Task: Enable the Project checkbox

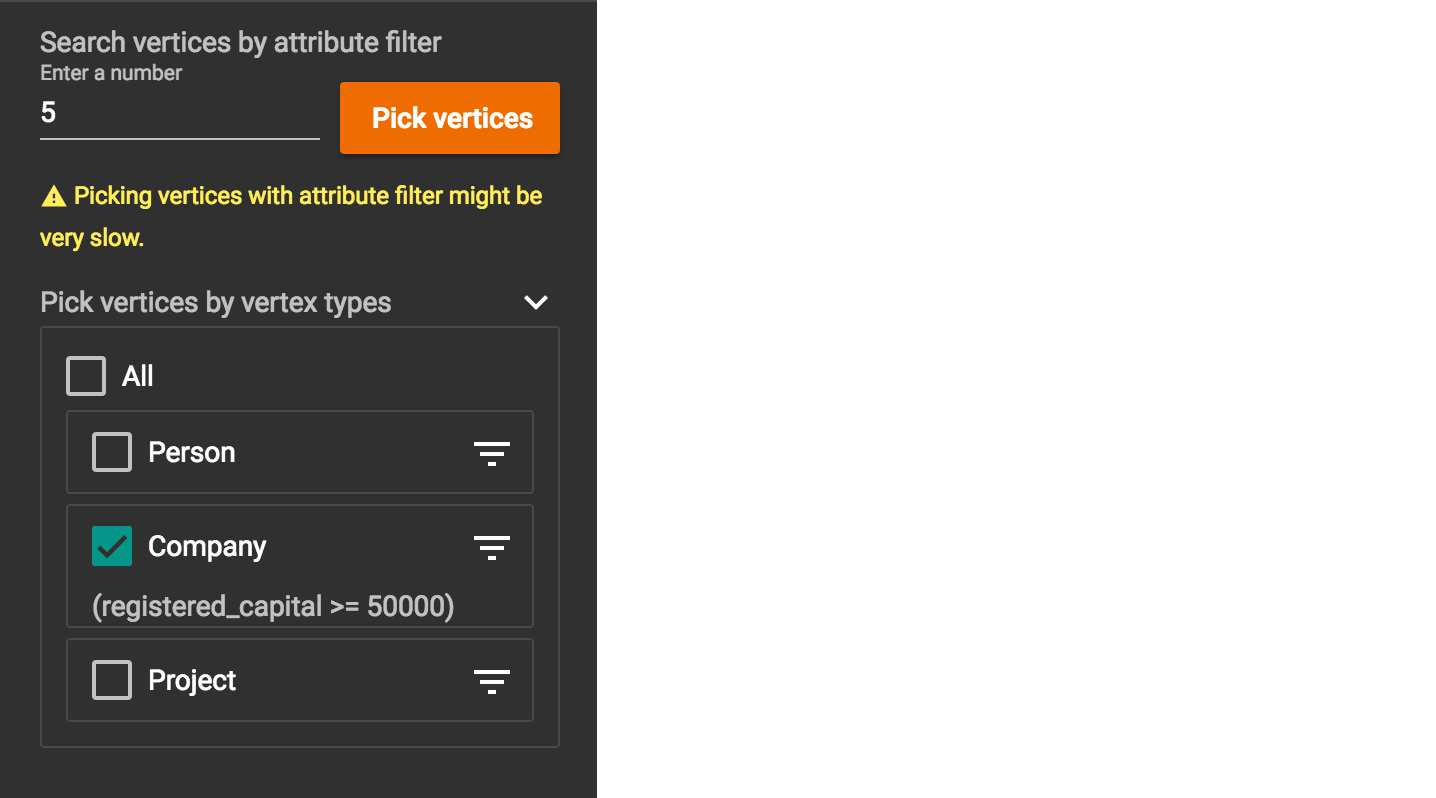Action: tap(112, 680)
